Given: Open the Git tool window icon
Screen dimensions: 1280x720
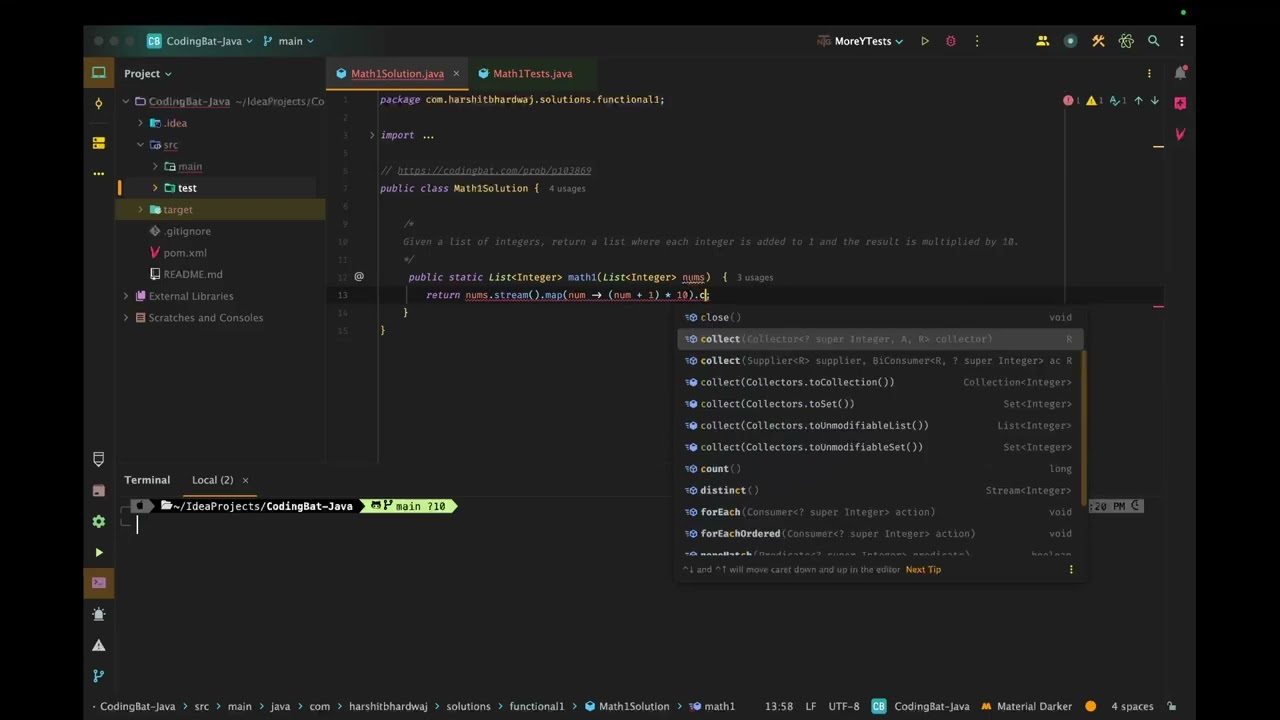Looking at the screenshot, I should (98, 676).
